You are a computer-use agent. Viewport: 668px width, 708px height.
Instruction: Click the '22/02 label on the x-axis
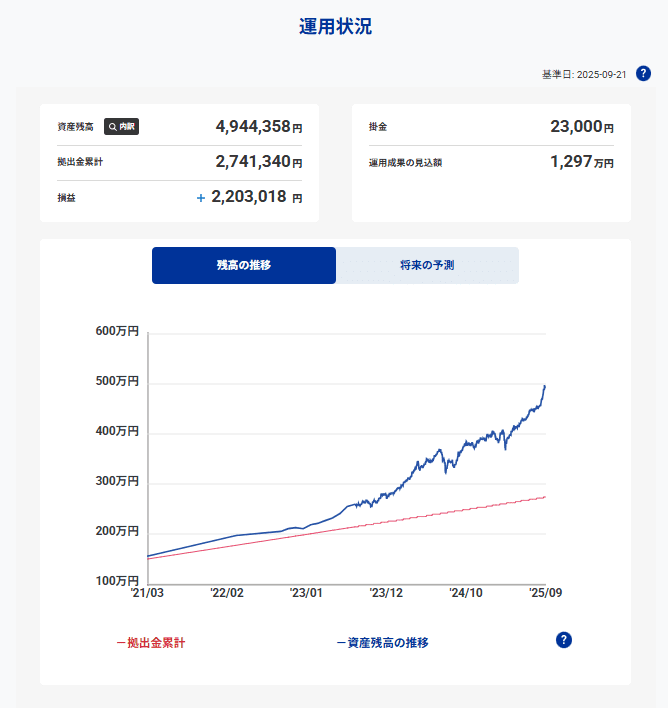click(227, 593)
